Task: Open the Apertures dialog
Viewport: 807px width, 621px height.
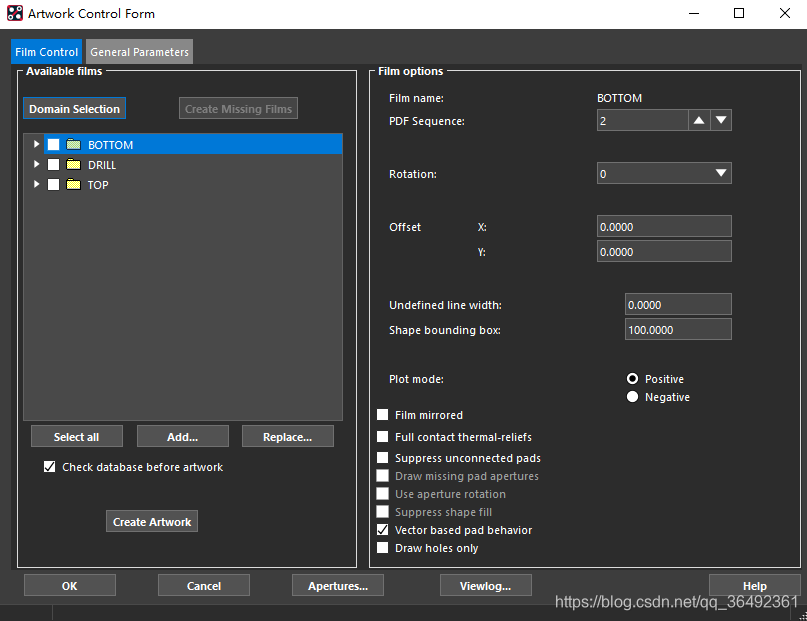Action: 338,586
